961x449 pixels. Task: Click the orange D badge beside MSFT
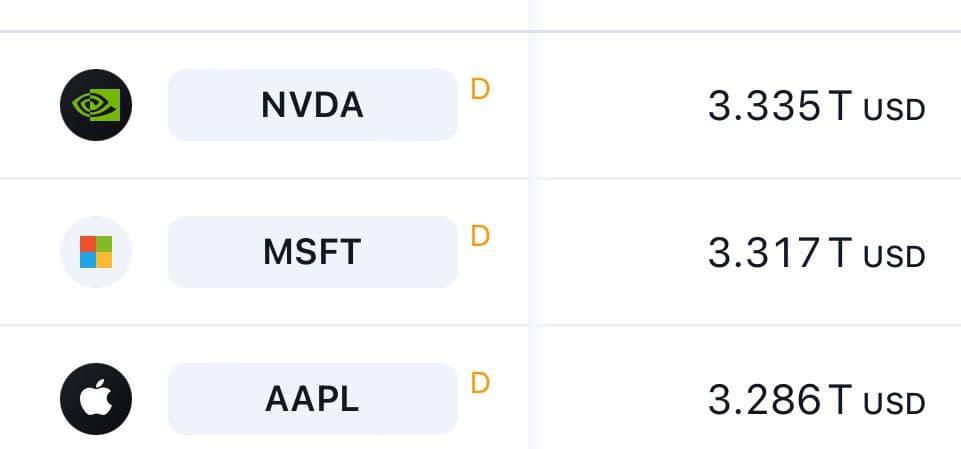(480, 236)
